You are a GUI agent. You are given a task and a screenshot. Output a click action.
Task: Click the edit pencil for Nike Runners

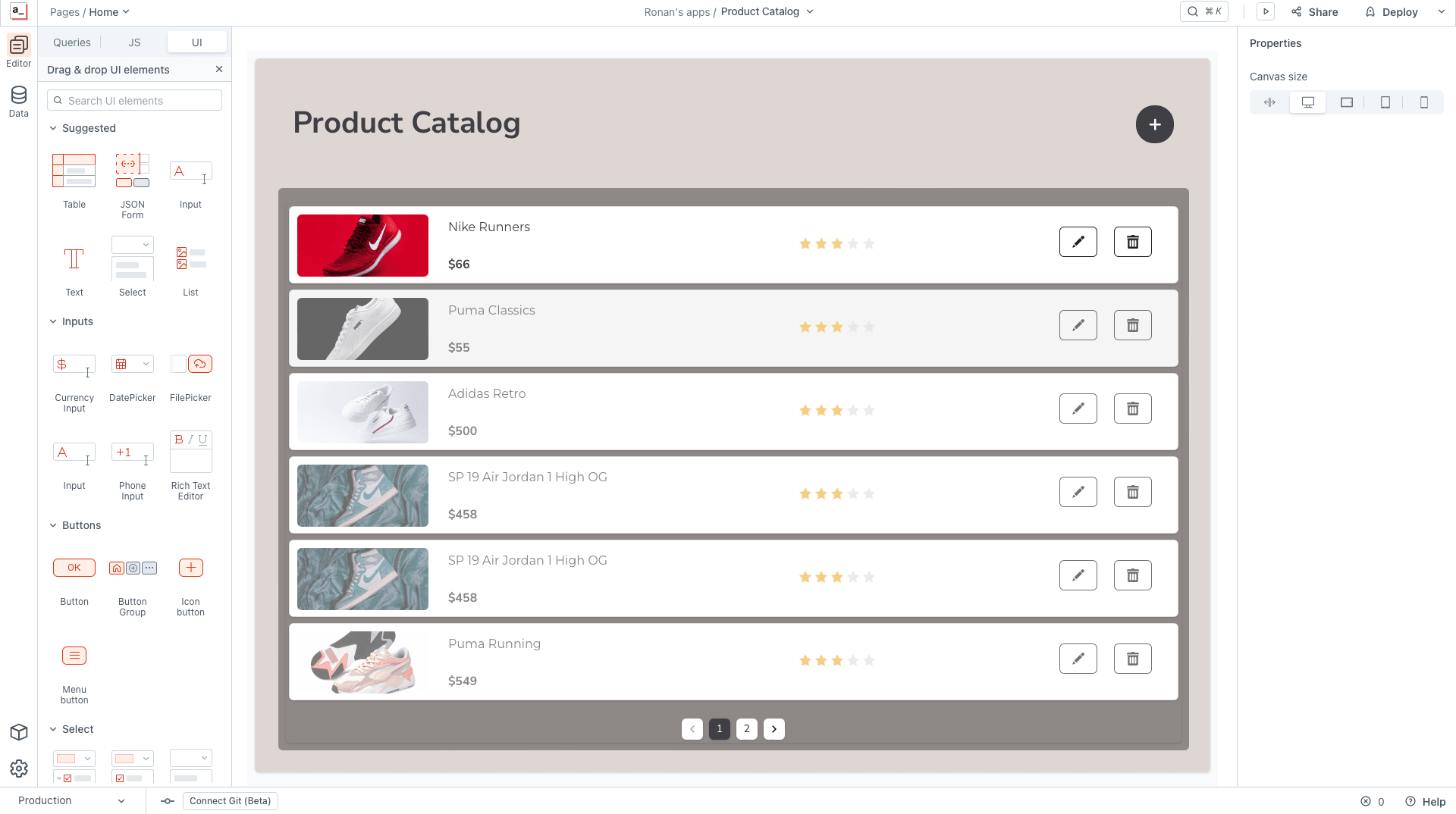[x=1078, y=242]
